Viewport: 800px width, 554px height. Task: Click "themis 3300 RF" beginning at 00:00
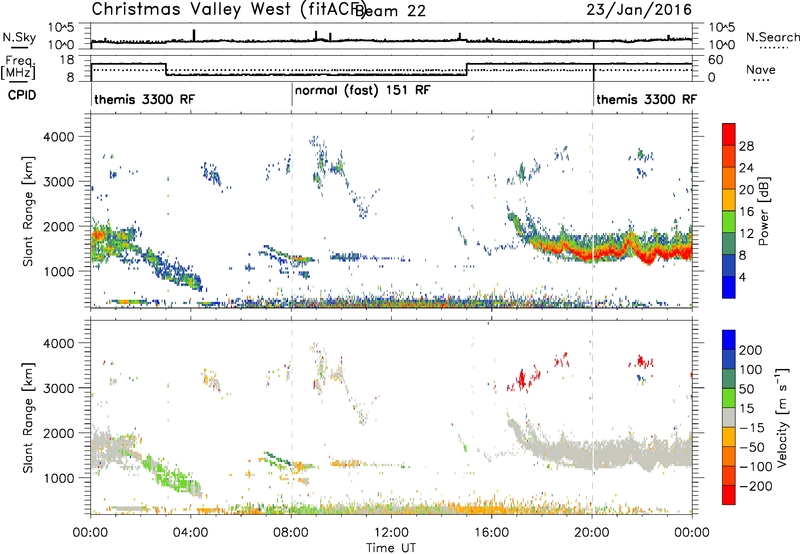[x=144, y=99]
